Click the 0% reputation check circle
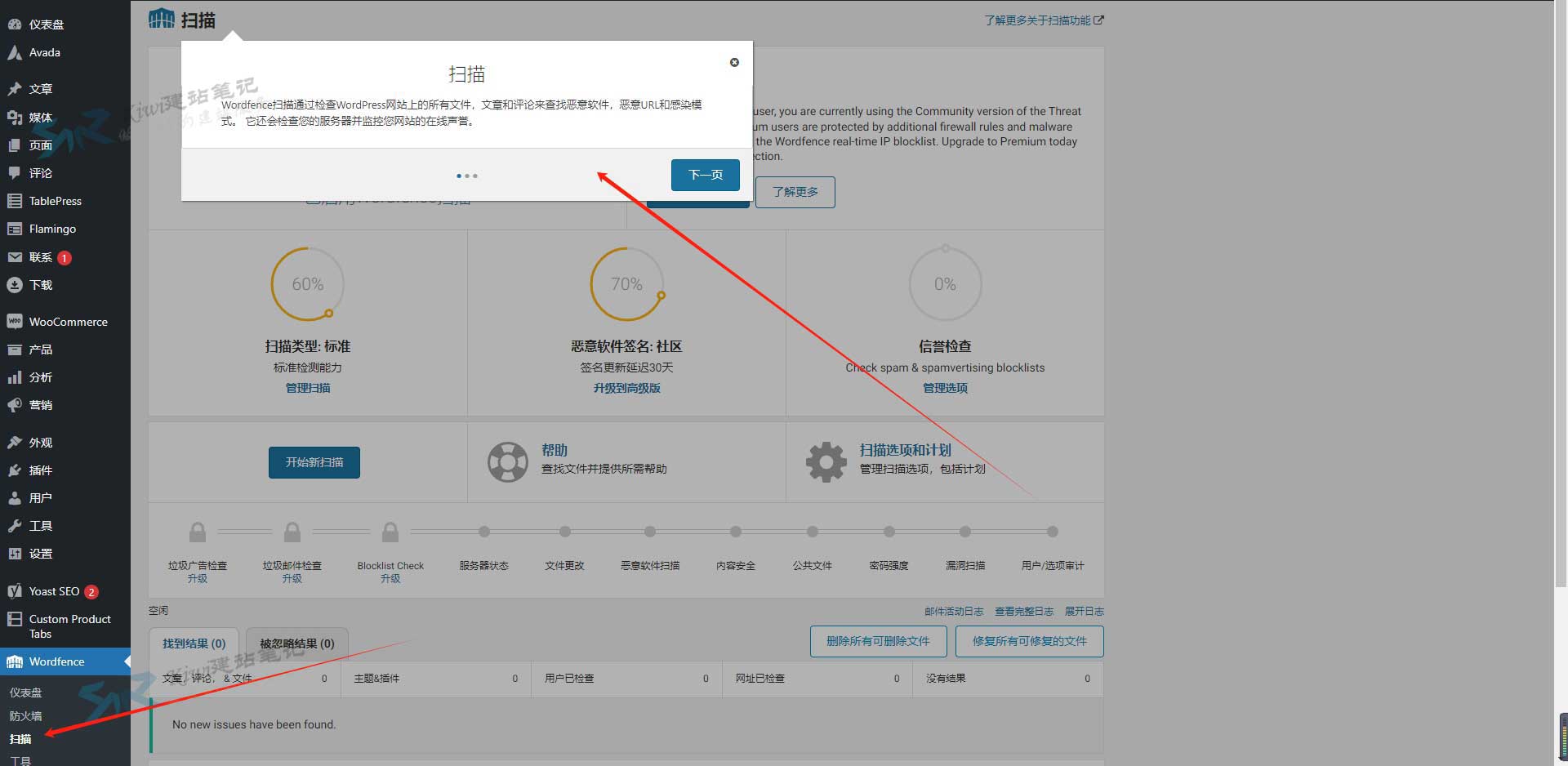 [945, 284]
